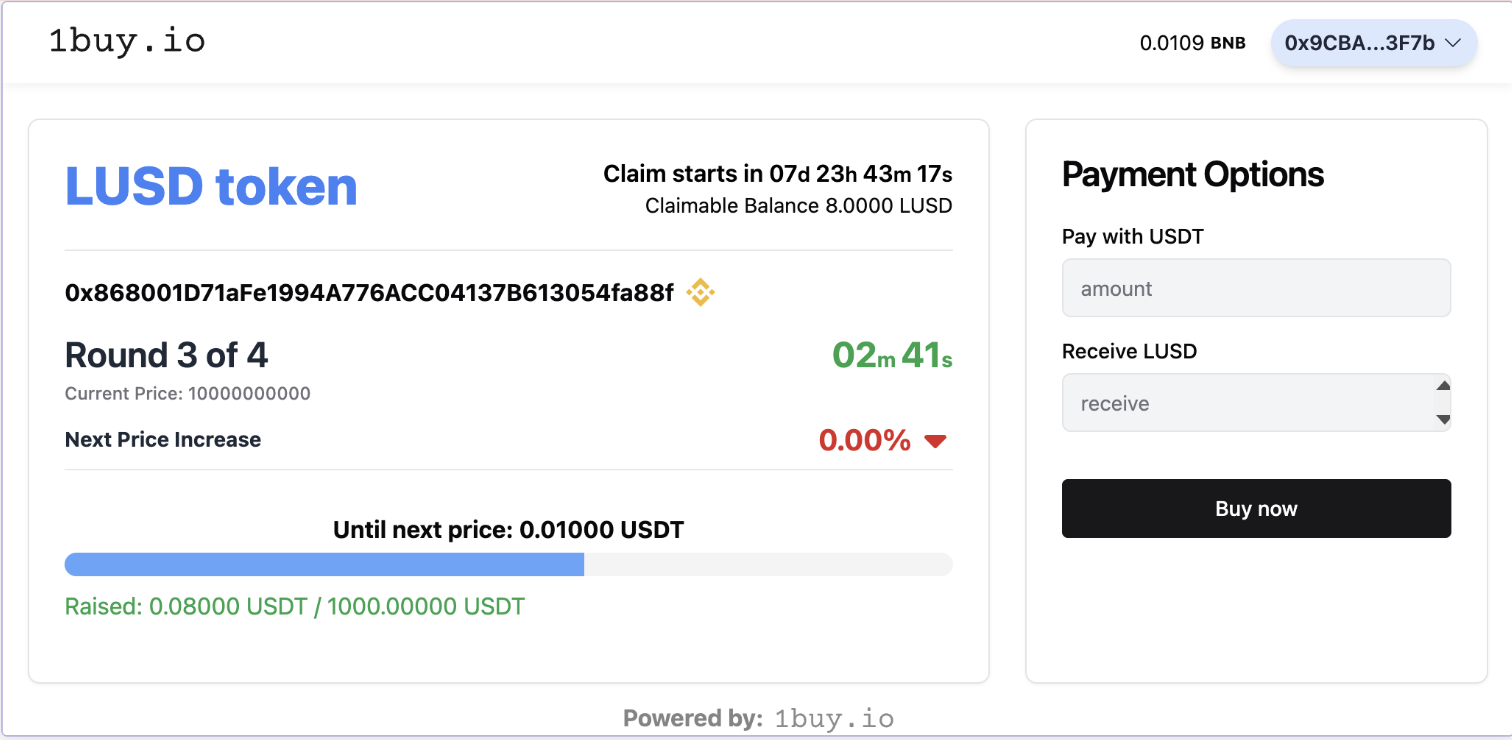1512x740 pixels.
Task: Click the green 02m 41s round timer
Action: [x=892, y=355]
